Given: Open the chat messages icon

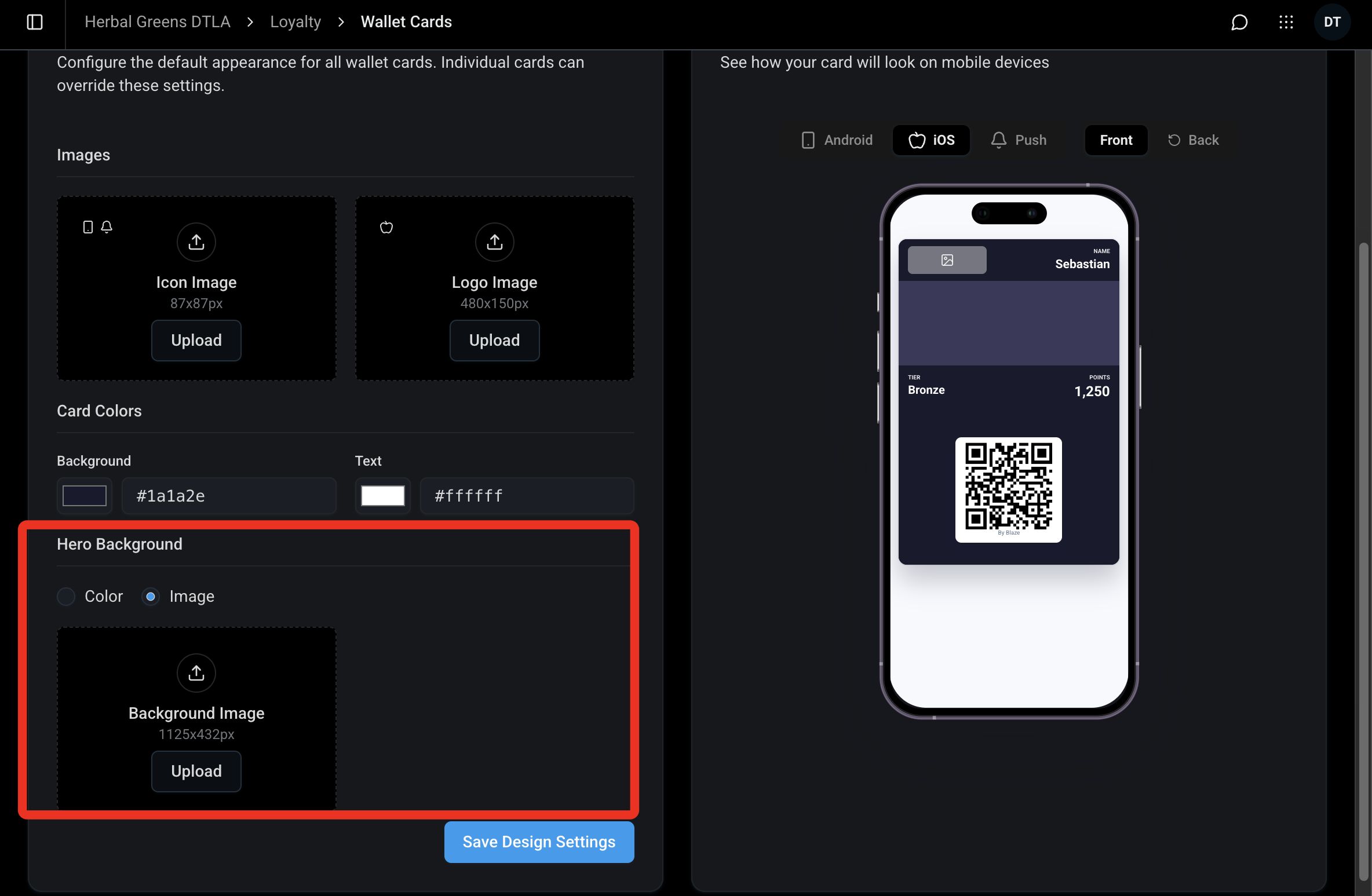Looking at the screenshot, I should point(1239,22).
